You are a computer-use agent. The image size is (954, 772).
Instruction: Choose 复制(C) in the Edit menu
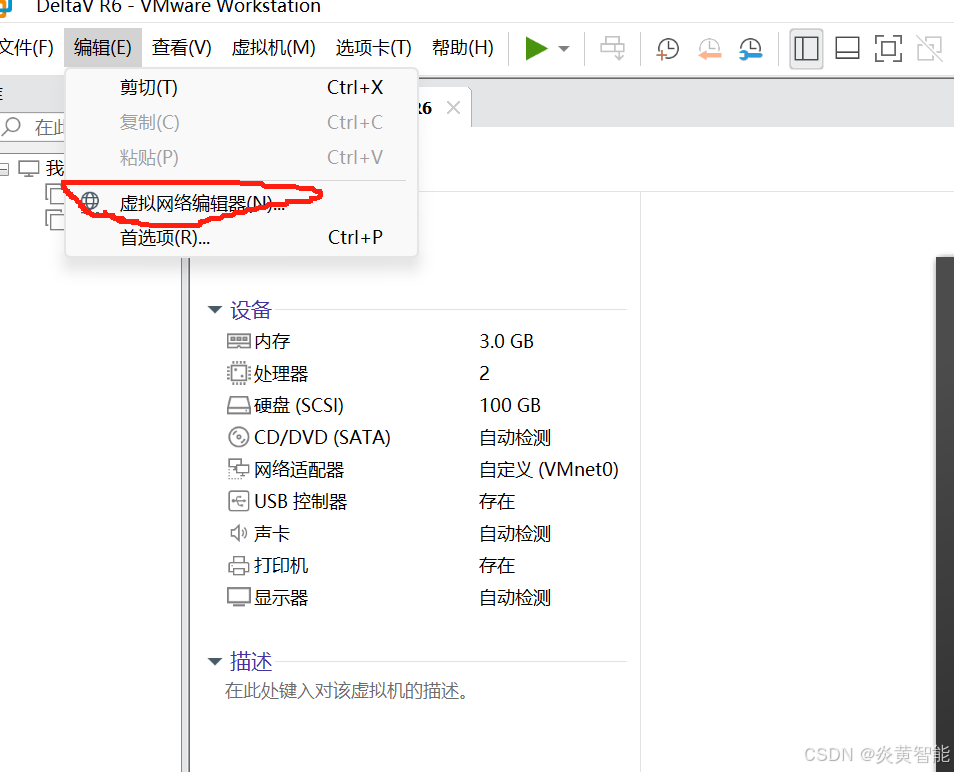[242, 123]
